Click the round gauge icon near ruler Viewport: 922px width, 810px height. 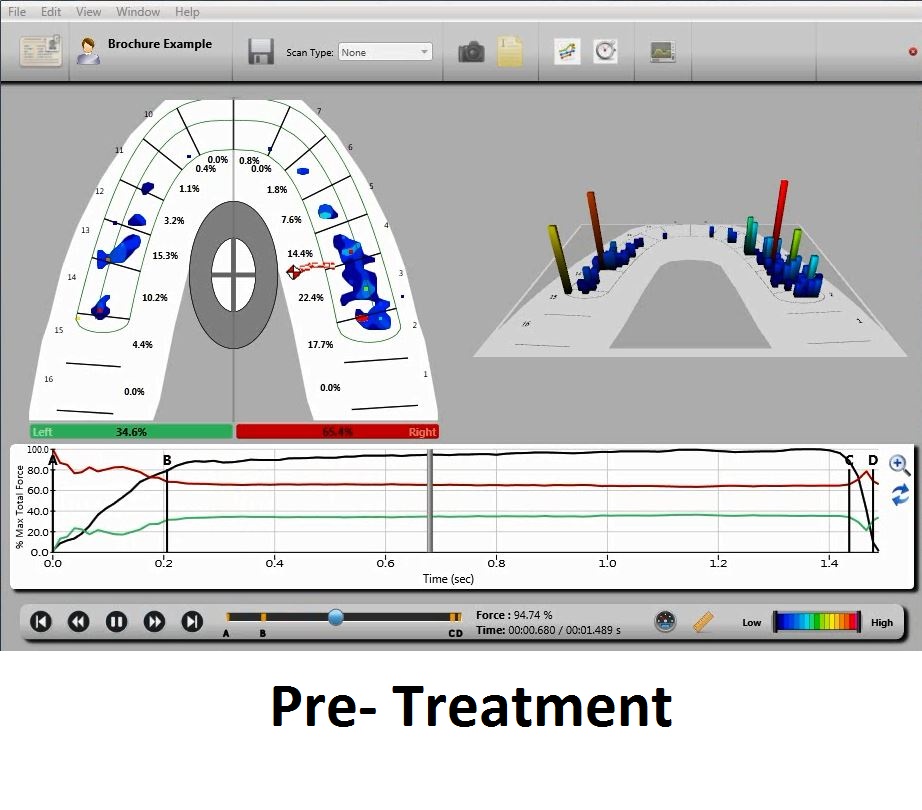tap(665, 622)
